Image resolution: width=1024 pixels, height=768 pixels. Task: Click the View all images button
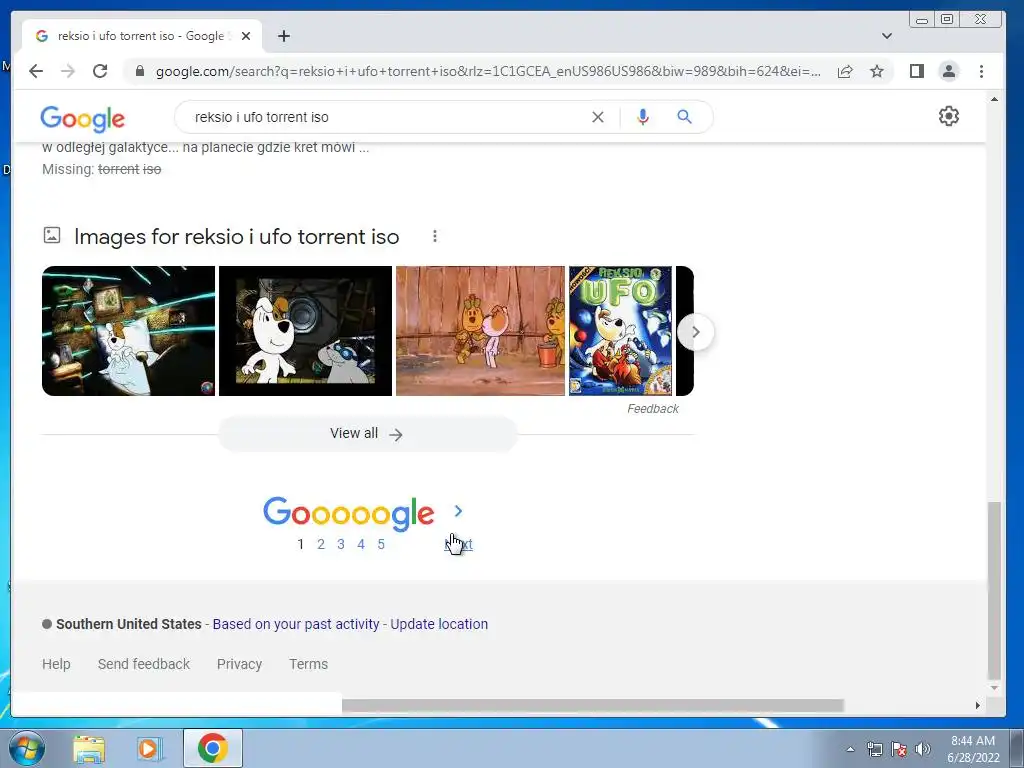368,434
